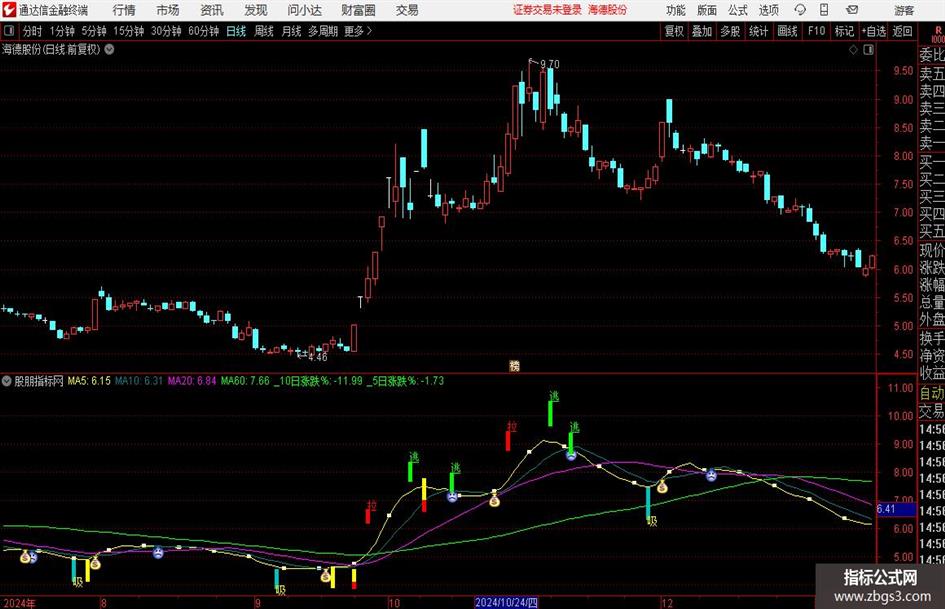Open the 财富圈 menu
945x609 pixels.
(358, 10)
